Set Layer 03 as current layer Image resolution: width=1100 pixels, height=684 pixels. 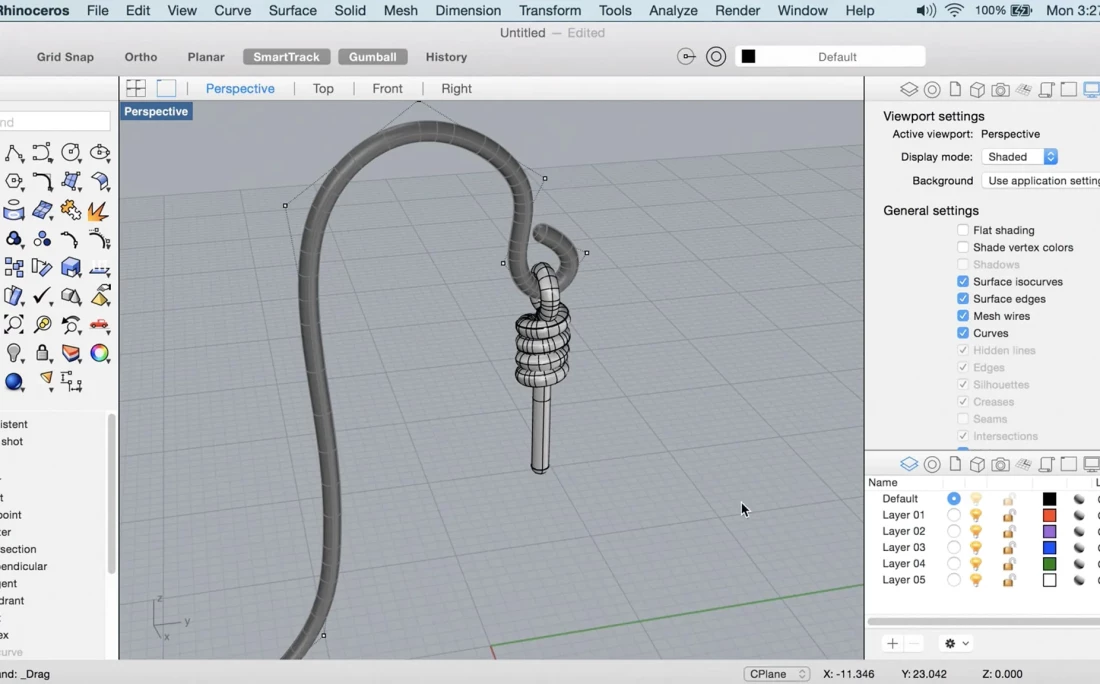953,547
